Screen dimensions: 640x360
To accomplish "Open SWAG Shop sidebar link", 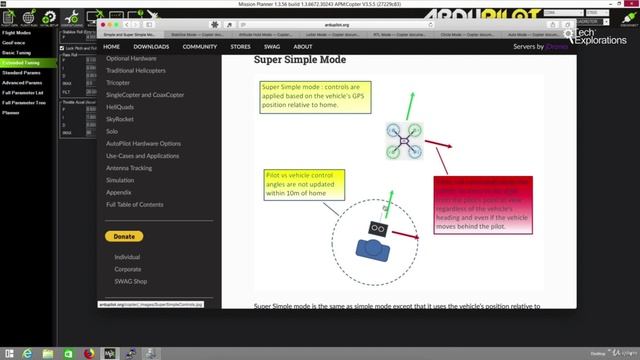I will (131, 281).
